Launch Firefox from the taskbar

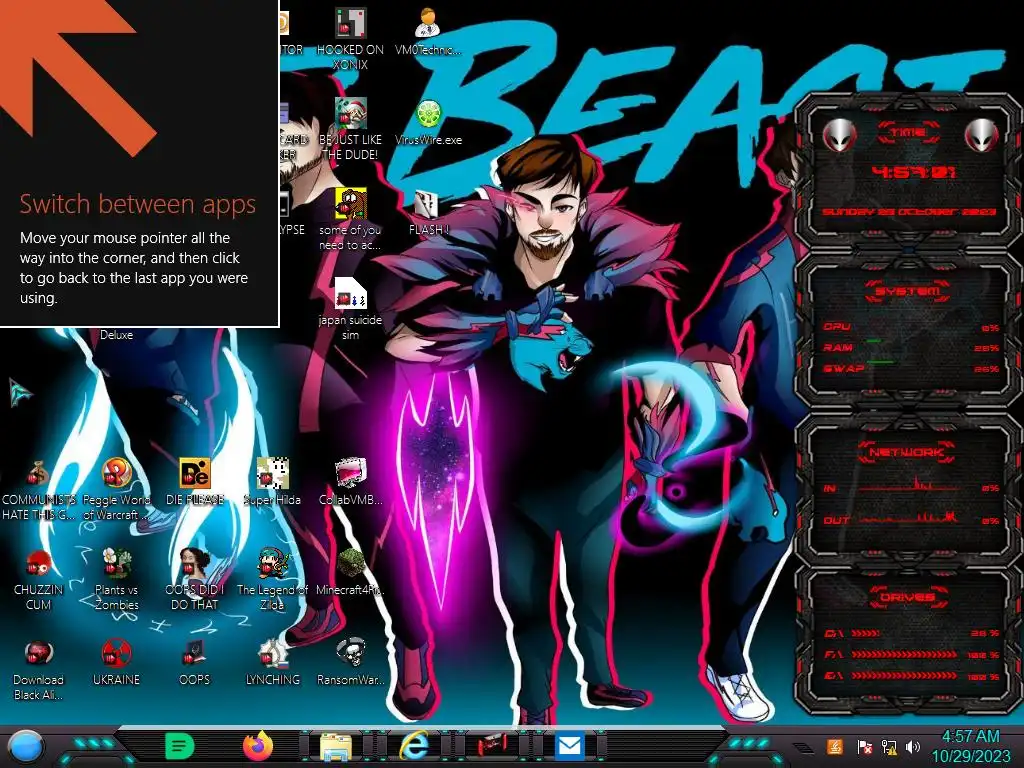click(258, 746)
